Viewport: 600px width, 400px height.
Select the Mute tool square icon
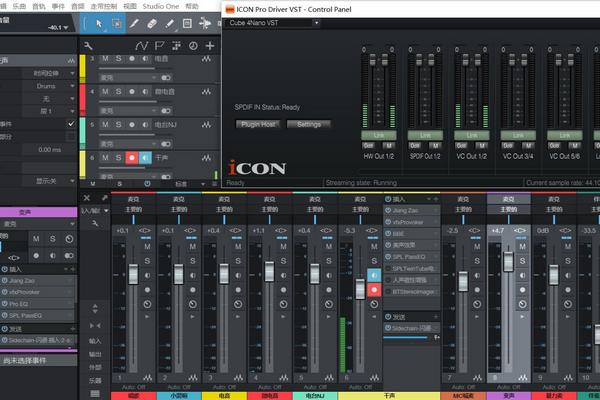pyautogui.click(x=187, y=24)
